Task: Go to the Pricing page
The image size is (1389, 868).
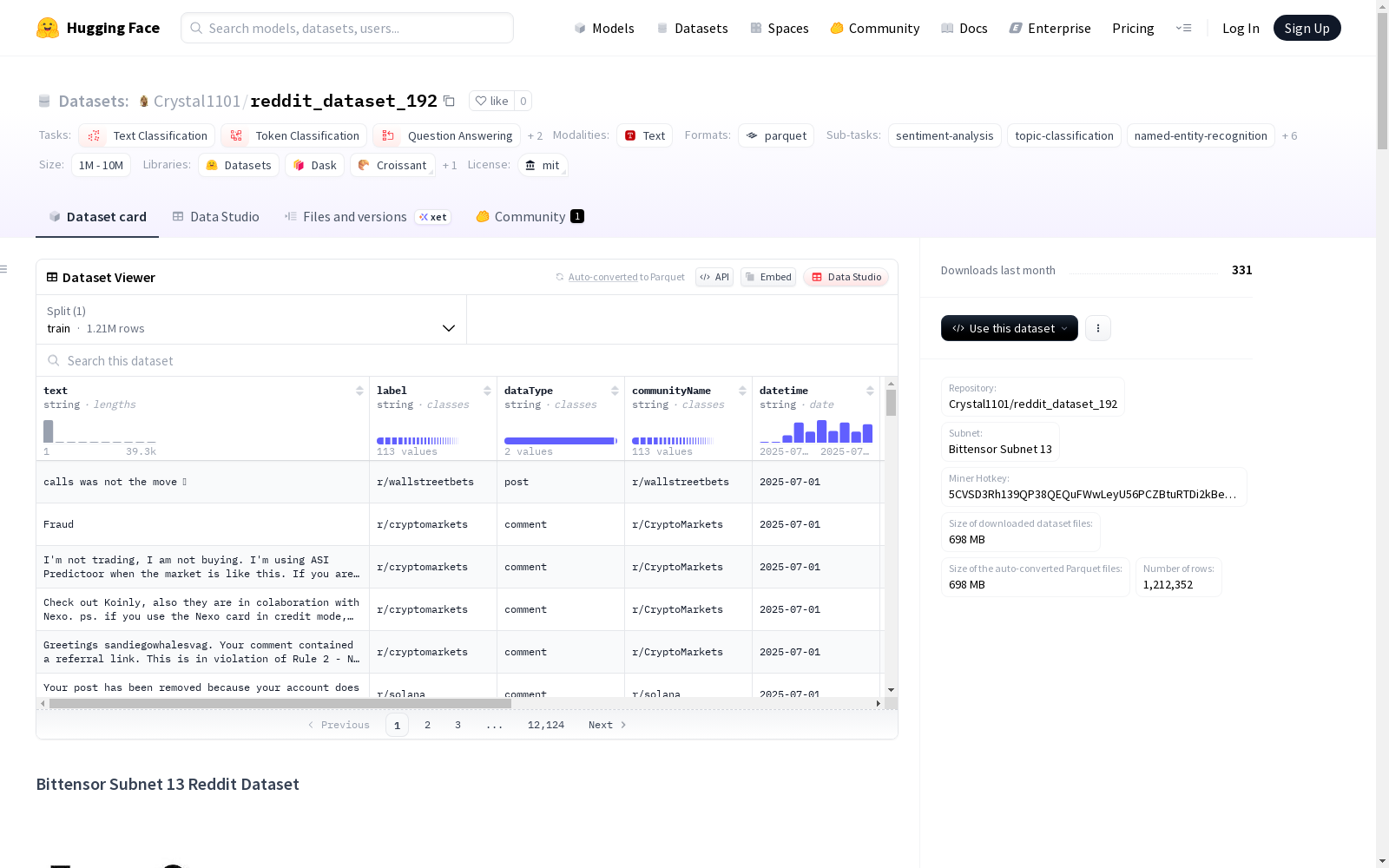Action: coord(1133,28)
